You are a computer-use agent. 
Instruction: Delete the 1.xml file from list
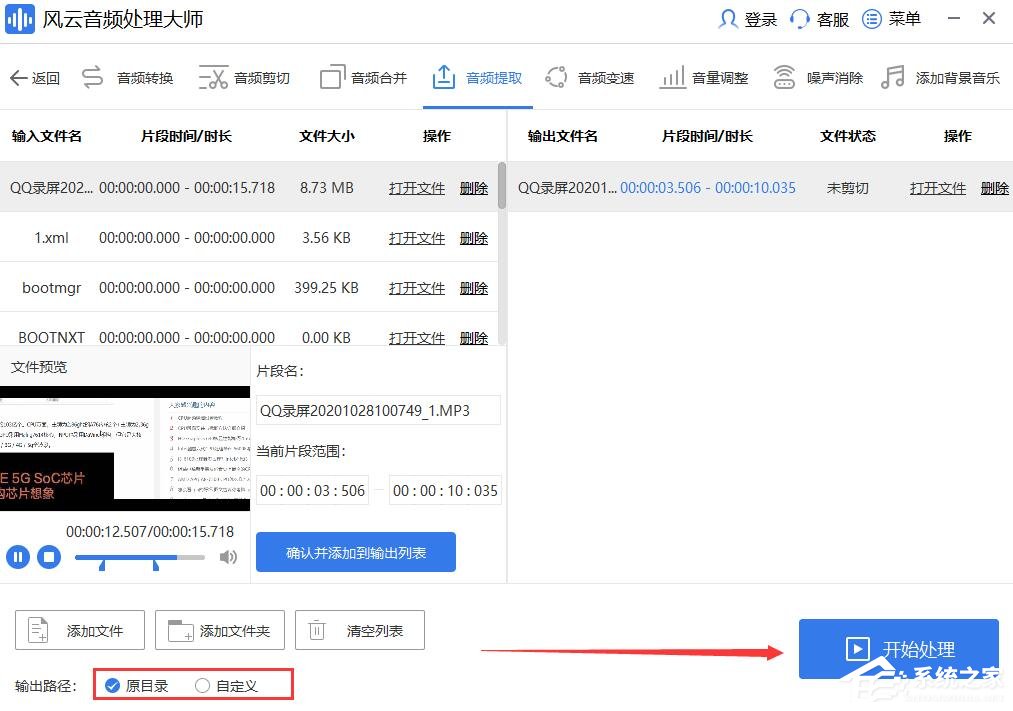point(473,238)
